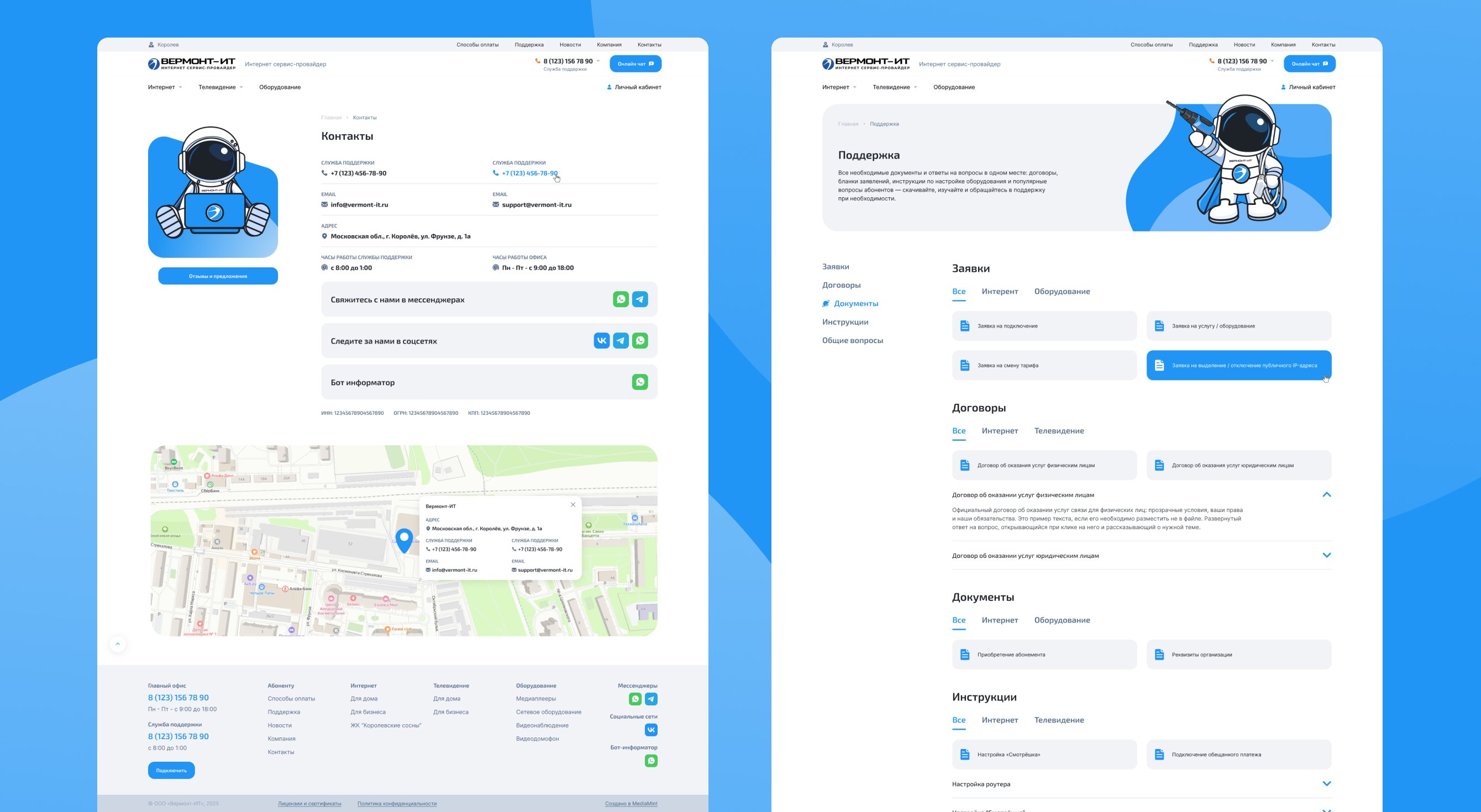Click 'Подключить' button in footer

(x=171, y=770)
